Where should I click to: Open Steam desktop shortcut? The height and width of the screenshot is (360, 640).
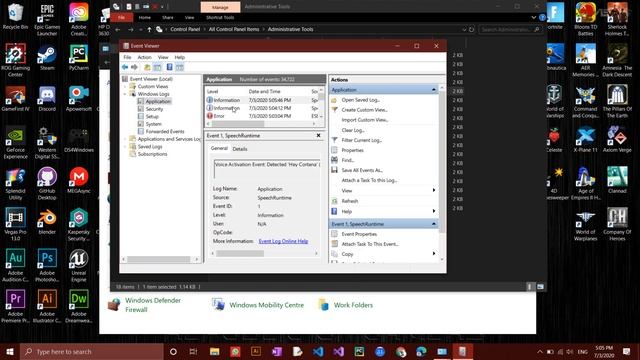[47, 58]
